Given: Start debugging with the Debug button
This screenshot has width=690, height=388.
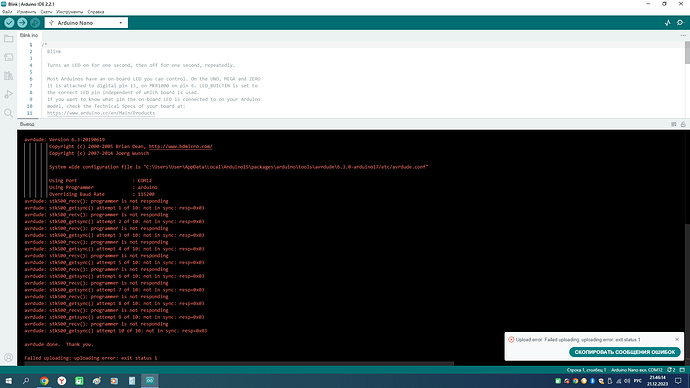Looking at the screenshot, I should [x=35, y=22].
